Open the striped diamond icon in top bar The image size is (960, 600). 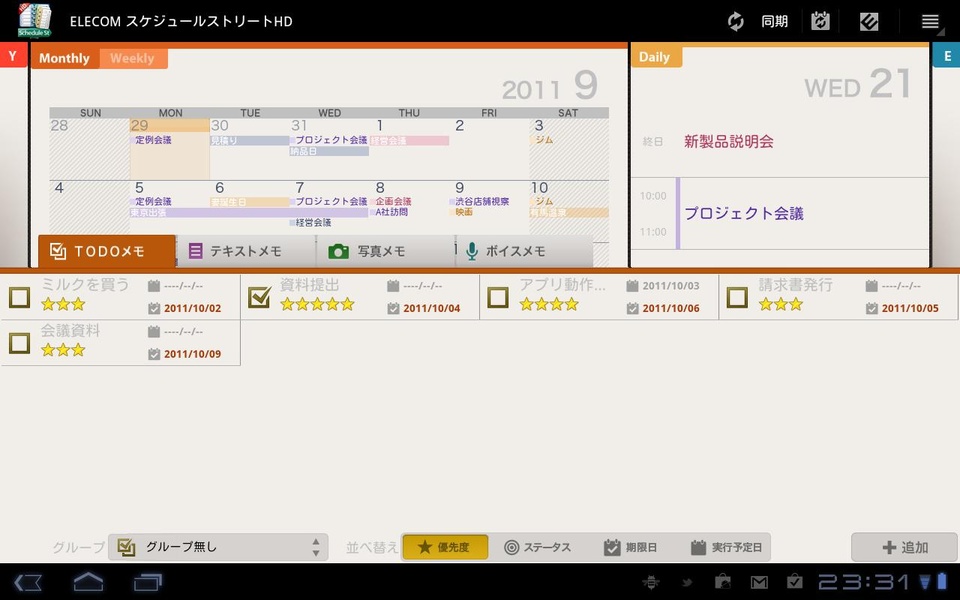869,21
